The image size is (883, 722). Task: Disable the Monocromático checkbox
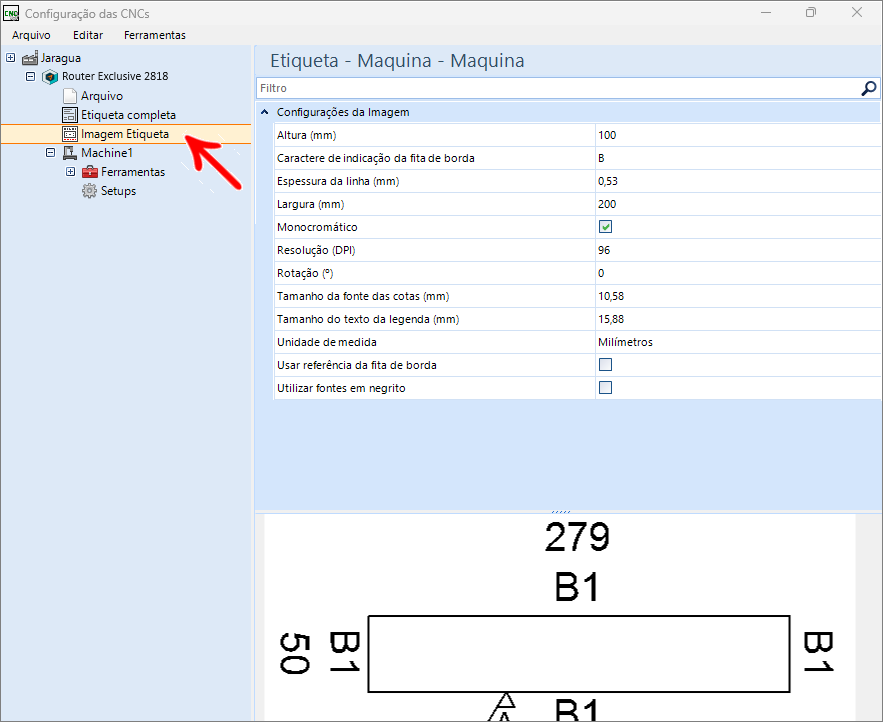605,227
